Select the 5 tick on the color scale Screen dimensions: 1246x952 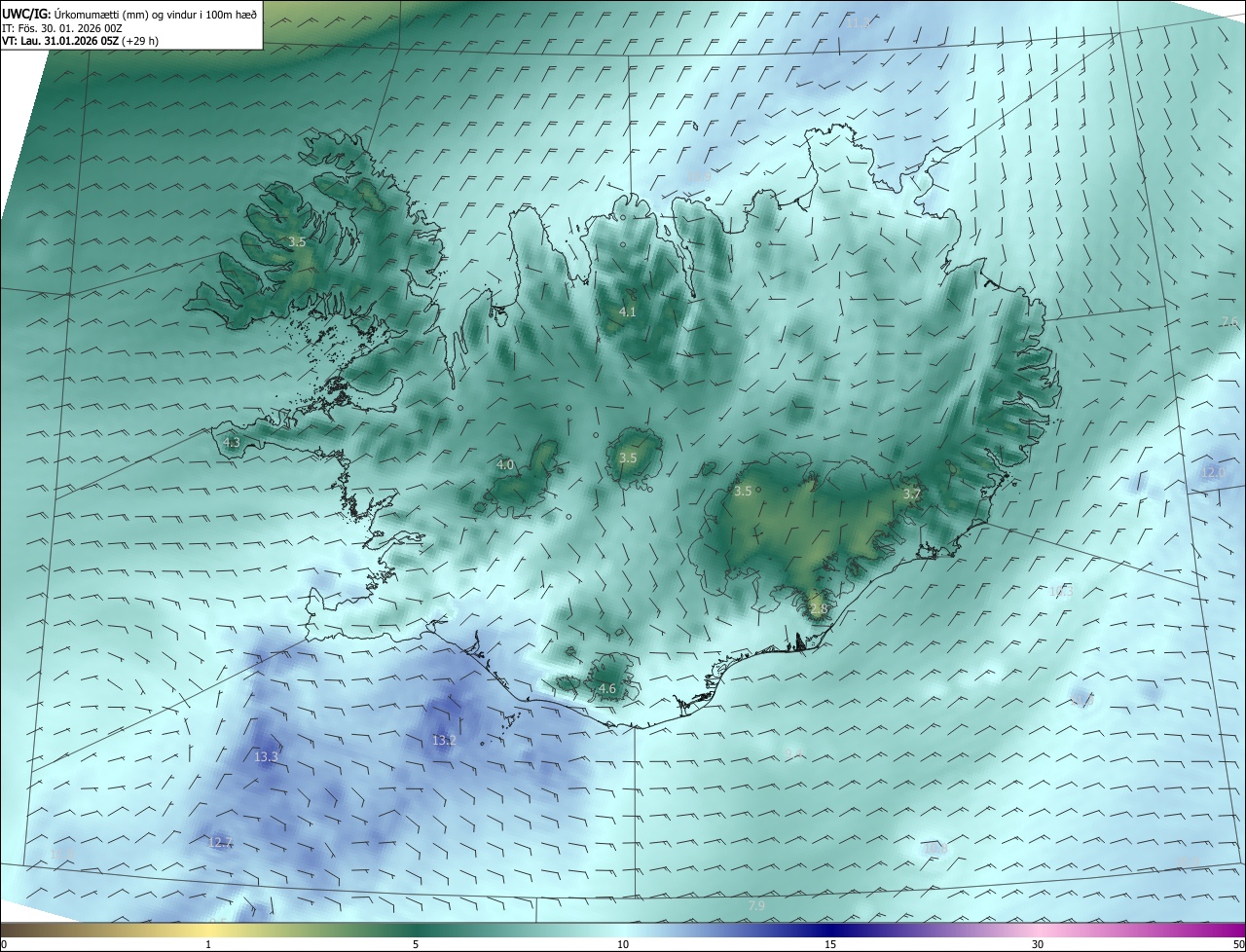[x=416, y=944]
